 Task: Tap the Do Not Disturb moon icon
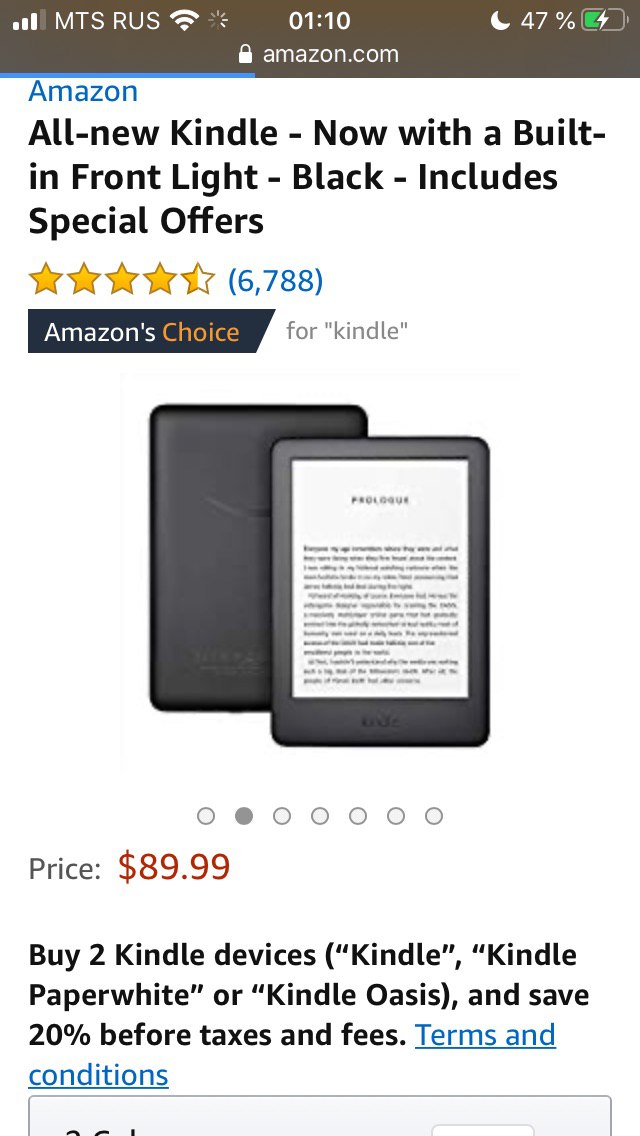500,20
